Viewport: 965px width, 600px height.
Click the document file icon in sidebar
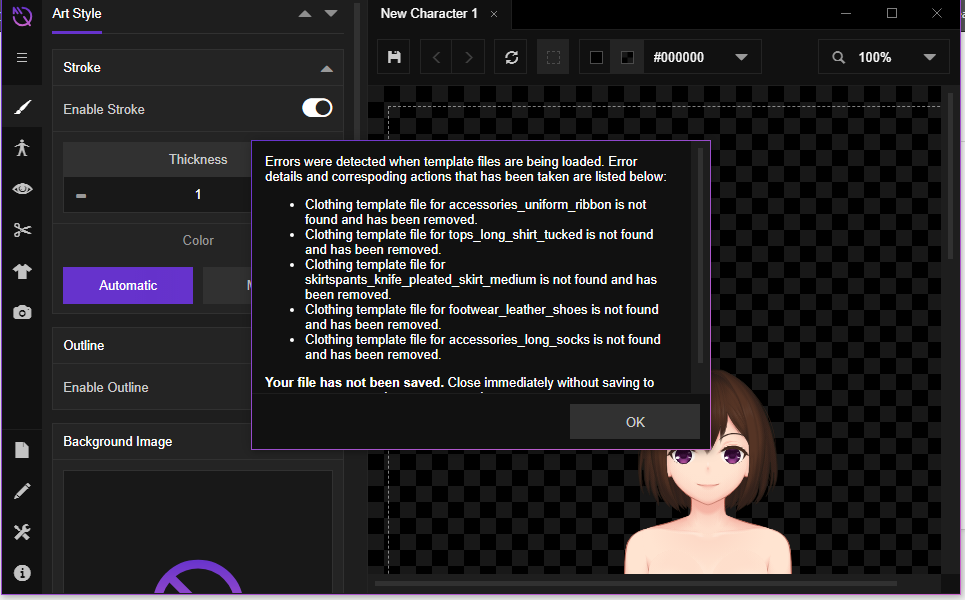click(x=22, y=450)
